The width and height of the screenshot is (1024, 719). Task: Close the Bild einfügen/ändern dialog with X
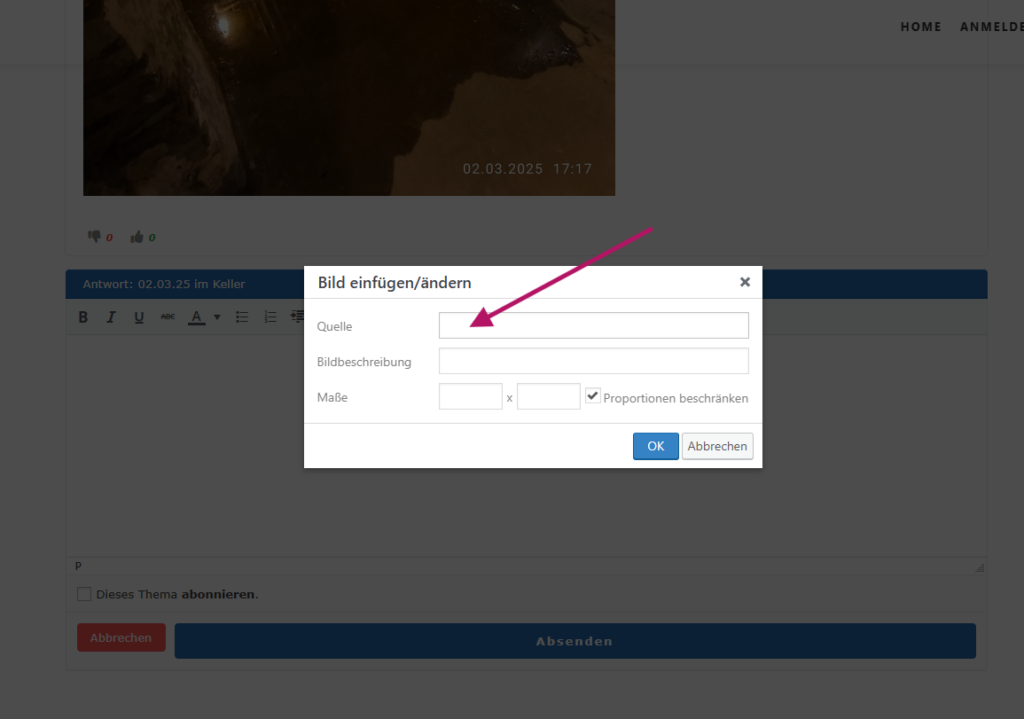coord(744,282)
